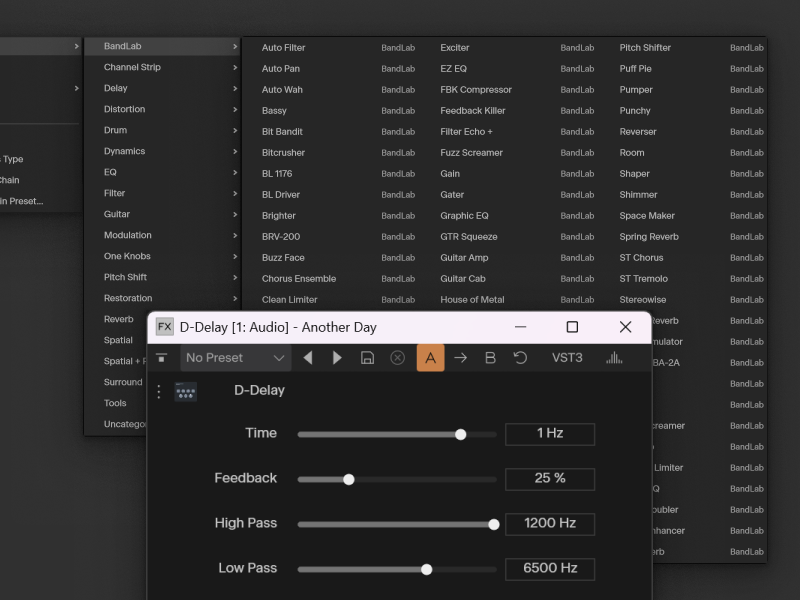The width and height of the screenshot is (800, 600).
Task: Expand the BandLab category submenu
Action: 163,46
